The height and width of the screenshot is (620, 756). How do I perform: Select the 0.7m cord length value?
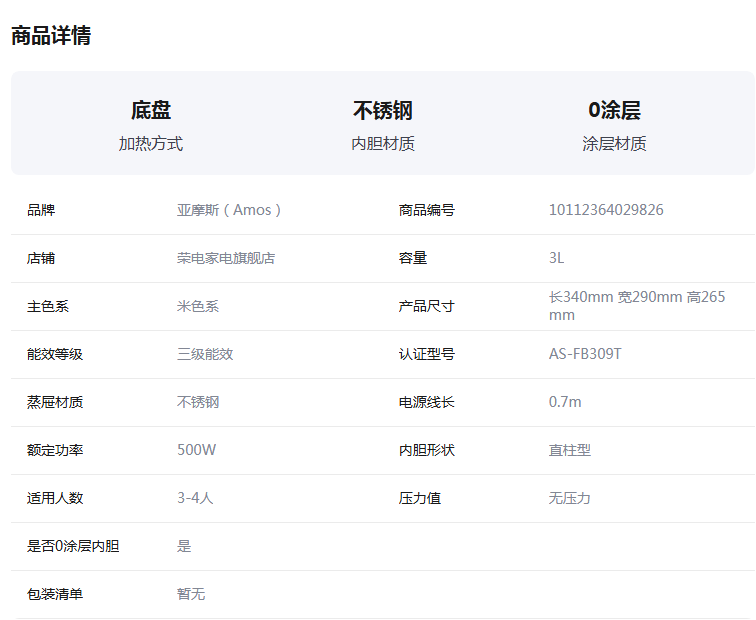coord(565,402)
